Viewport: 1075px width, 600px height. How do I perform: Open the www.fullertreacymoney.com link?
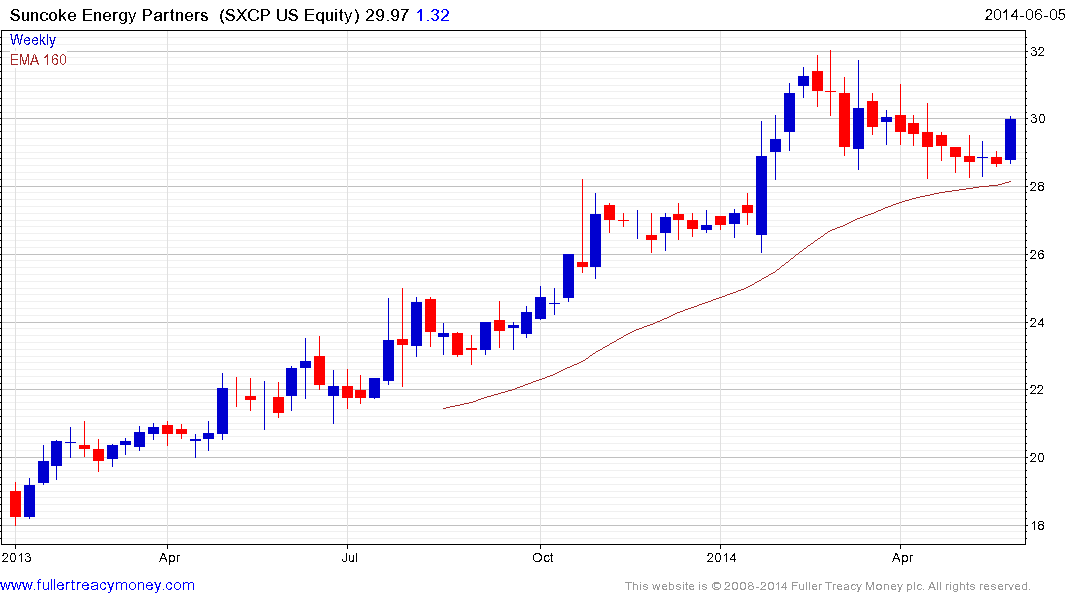pos(97,585)
